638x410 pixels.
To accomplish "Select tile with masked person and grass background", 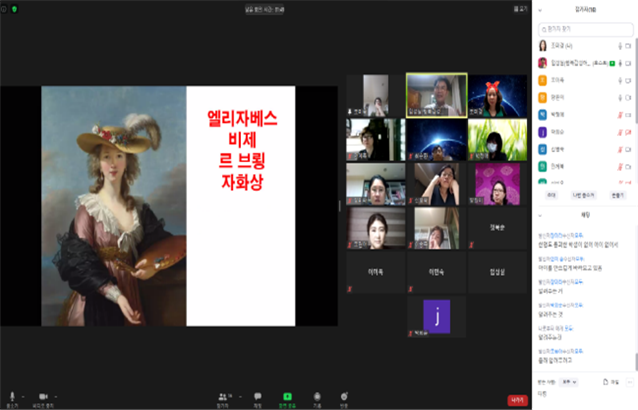I will pyautogui.click(x=497, y=140).
